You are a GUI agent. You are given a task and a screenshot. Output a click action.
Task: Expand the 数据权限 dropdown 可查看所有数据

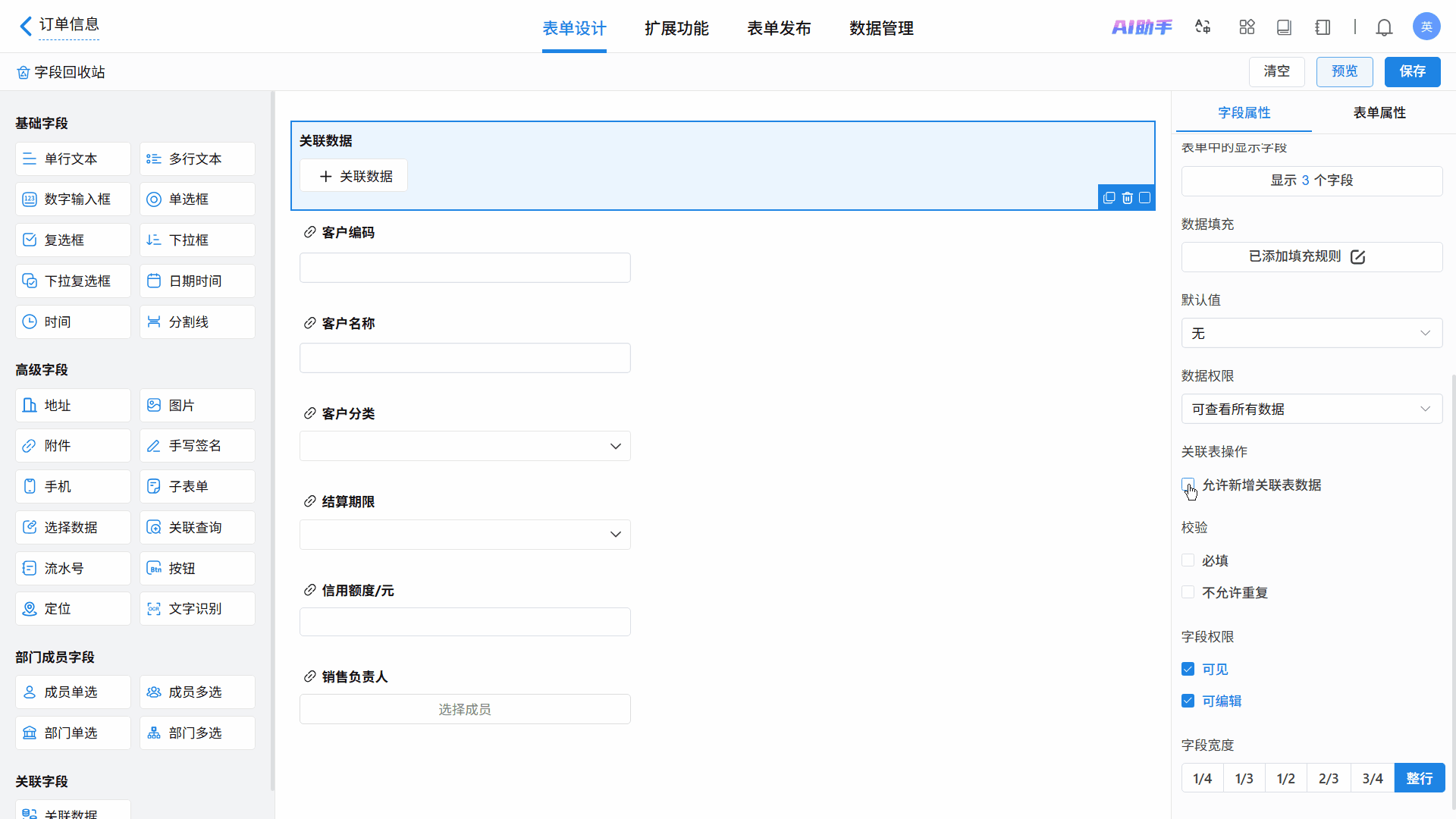pos(1311,409)
